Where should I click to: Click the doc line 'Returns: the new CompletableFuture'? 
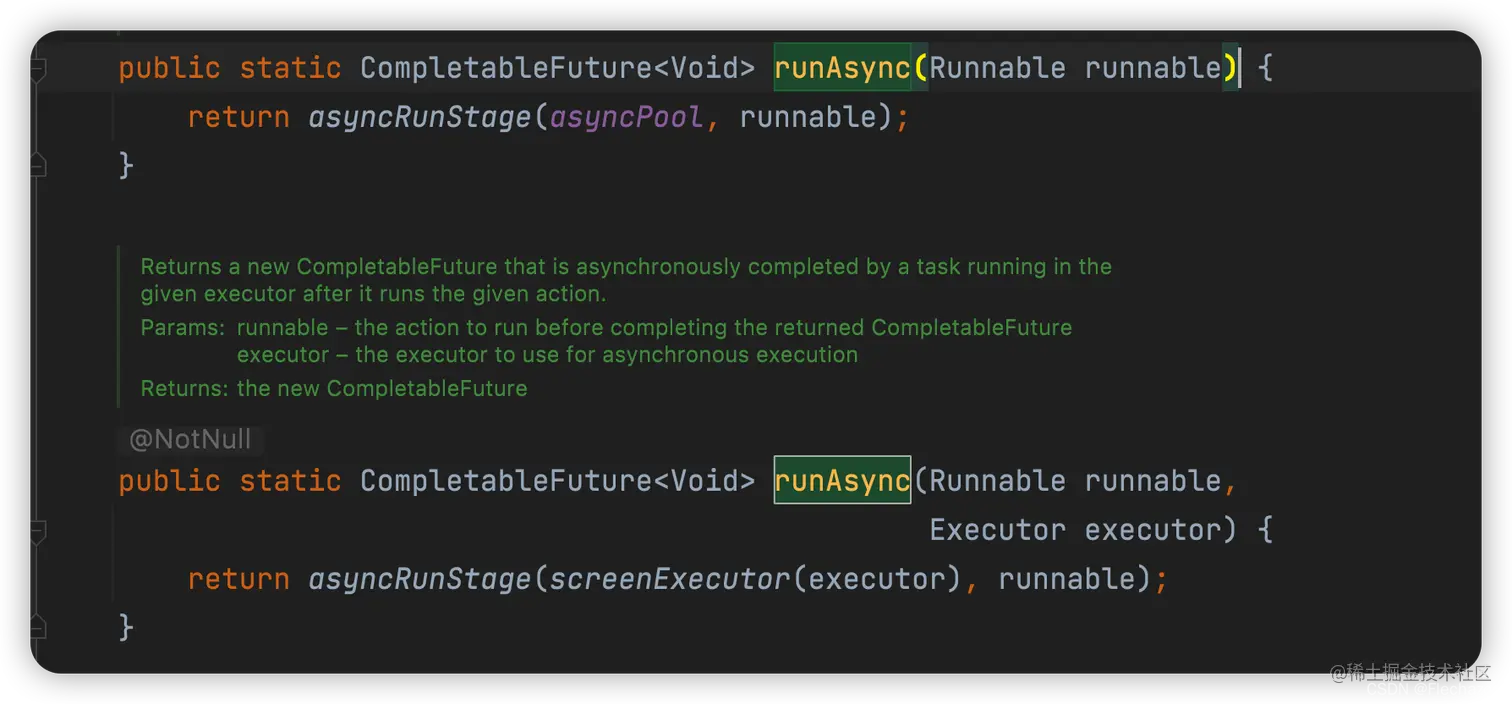coord(334,388)
